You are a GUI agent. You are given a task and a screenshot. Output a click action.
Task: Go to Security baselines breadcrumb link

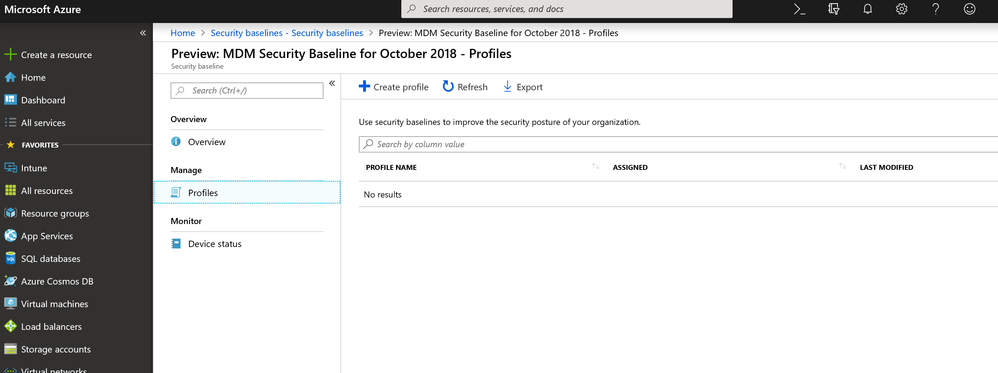click(x=287, y=32)
